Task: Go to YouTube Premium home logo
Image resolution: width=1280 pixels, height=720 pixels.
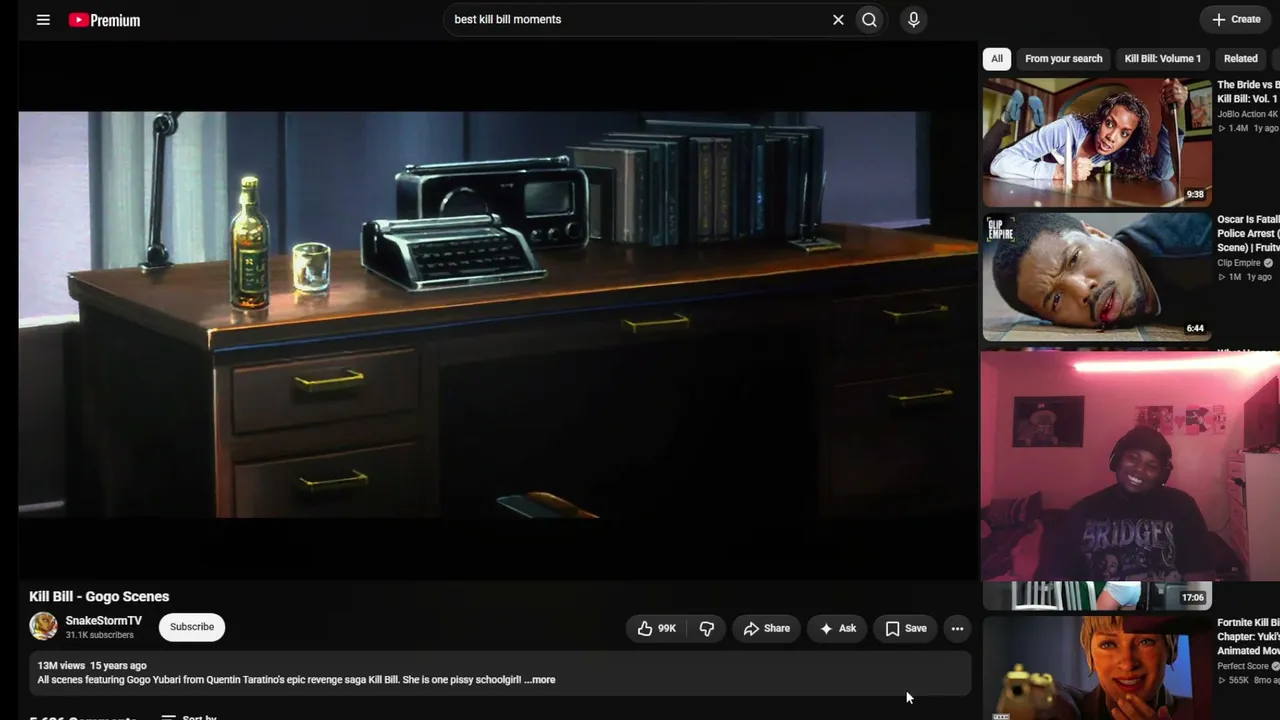Action: click(x=104, y=20)
